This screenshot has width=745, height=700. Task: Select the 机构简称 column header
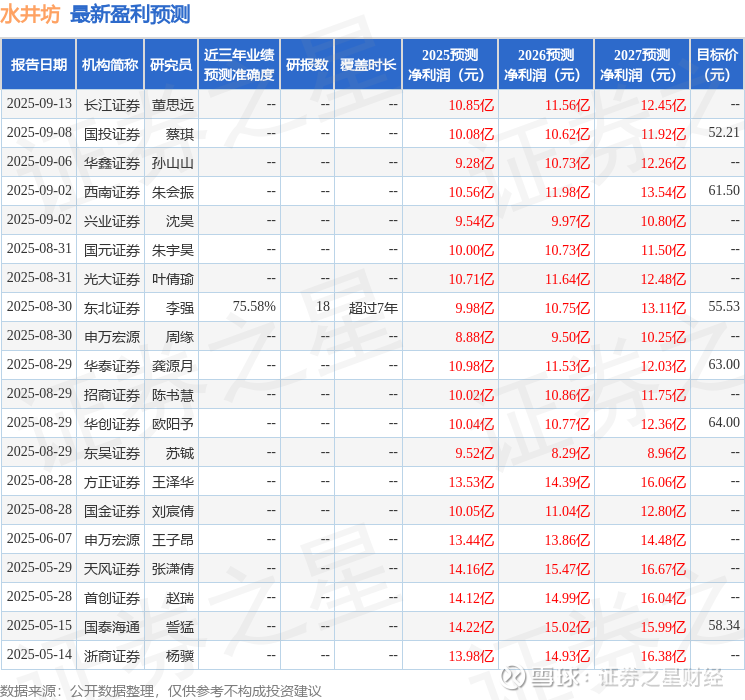tap(110, 65)
